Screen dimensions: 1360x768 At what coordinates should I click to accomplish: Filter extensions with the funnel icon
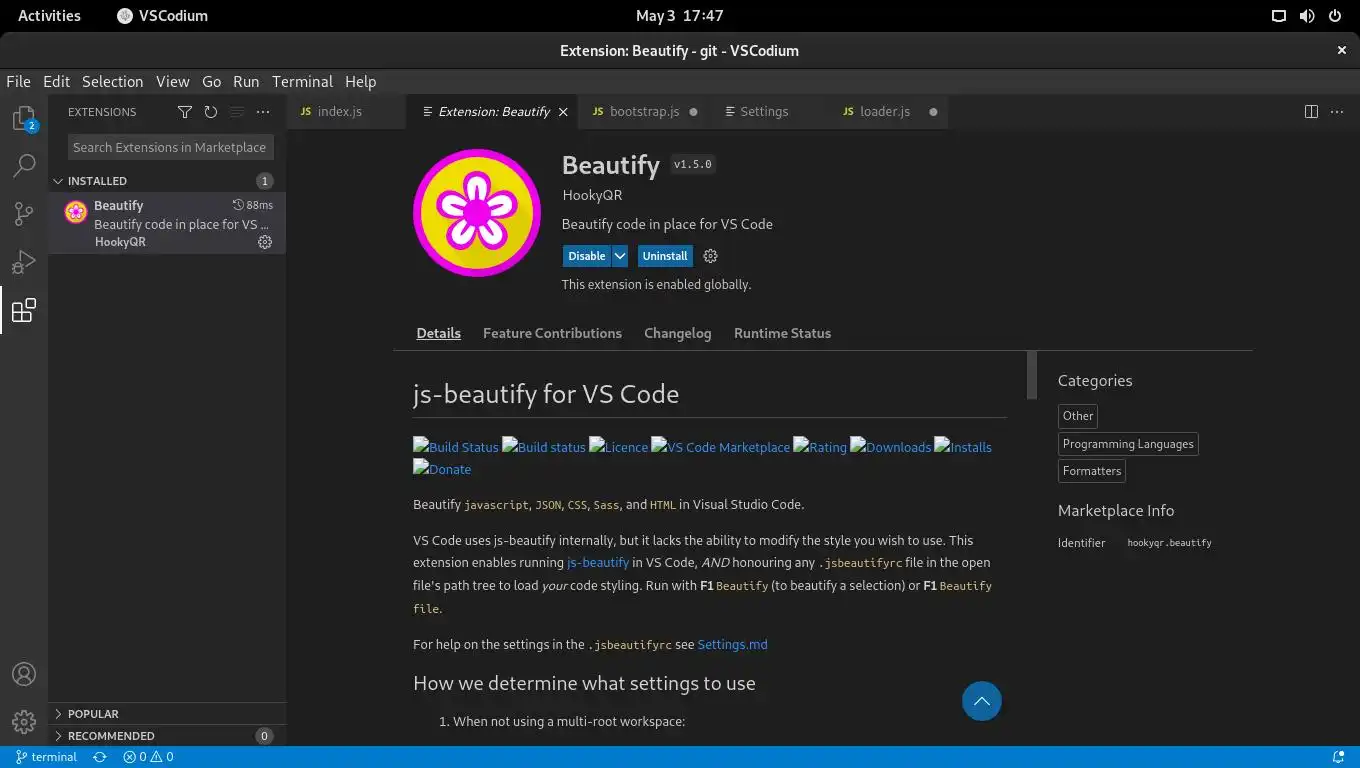[185, 112]
